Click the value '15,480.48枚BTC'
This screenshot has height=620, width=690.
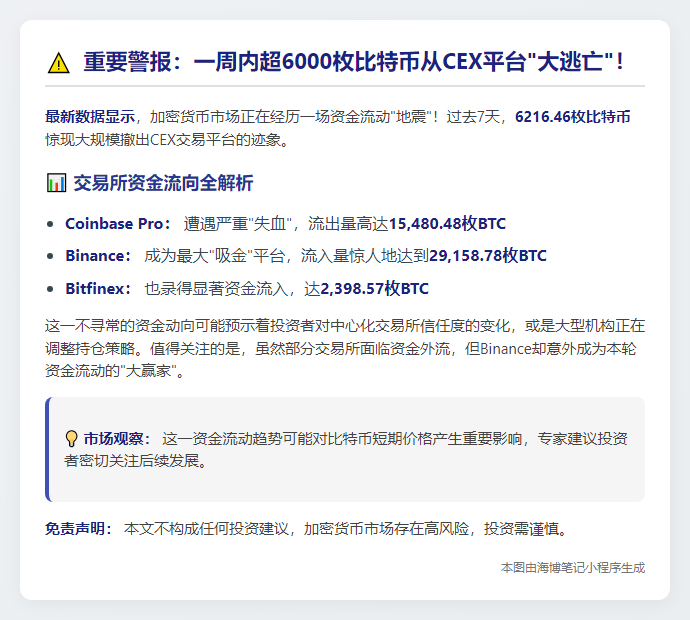(x=448, y=224)
